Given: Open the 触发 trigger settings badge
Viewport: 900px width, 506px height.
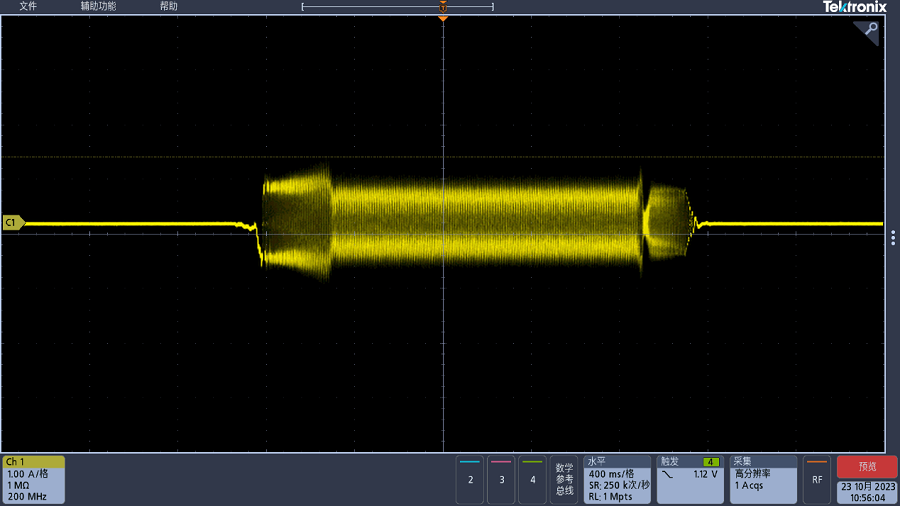Looking at the screenshot, I should coord(690,479).
